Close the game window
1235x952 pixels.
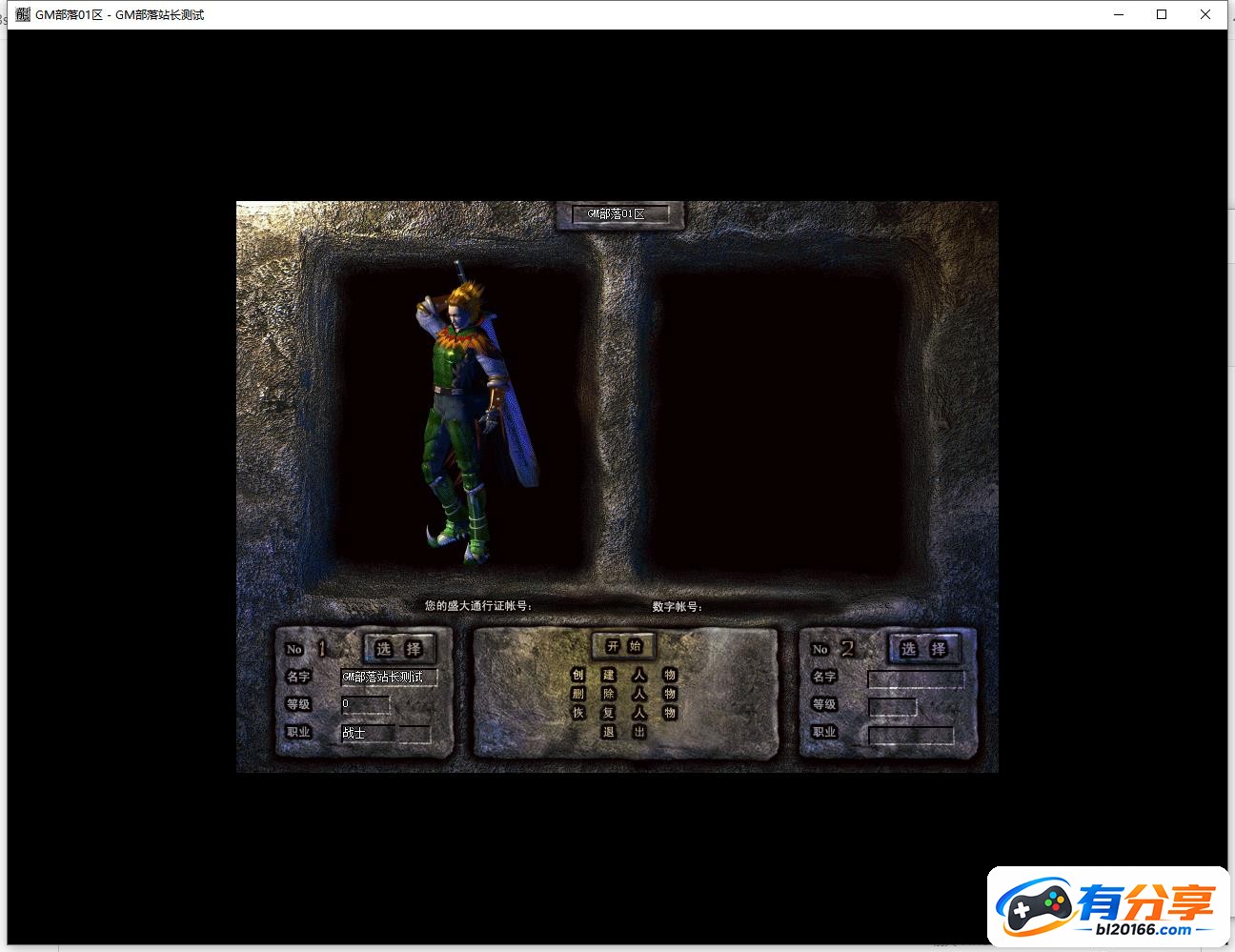pyautogui.click(x=1205, y=14)
